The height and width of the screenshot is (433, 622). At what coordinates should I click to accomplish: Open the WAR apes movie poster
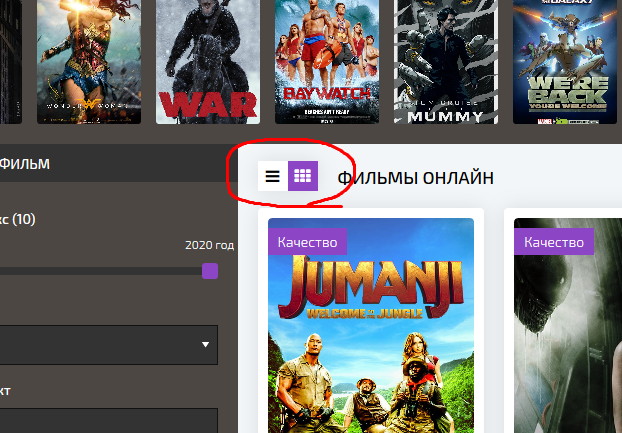[x=208, y=62]
